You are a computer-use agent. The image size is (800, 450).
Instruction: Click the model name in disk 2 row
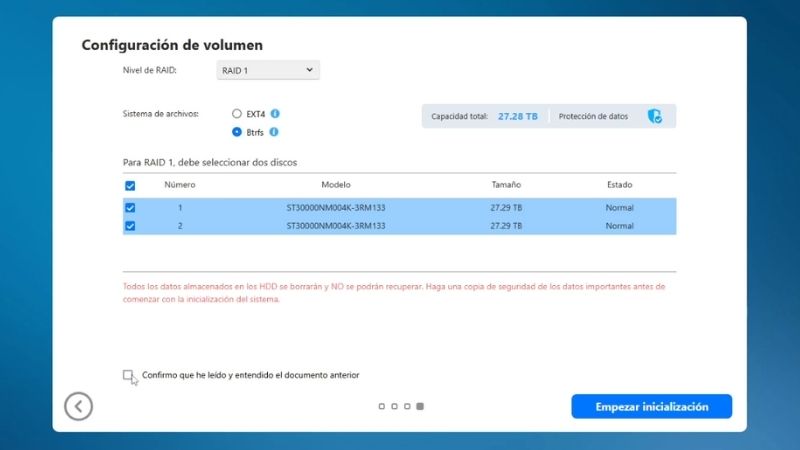pos(336,226)
